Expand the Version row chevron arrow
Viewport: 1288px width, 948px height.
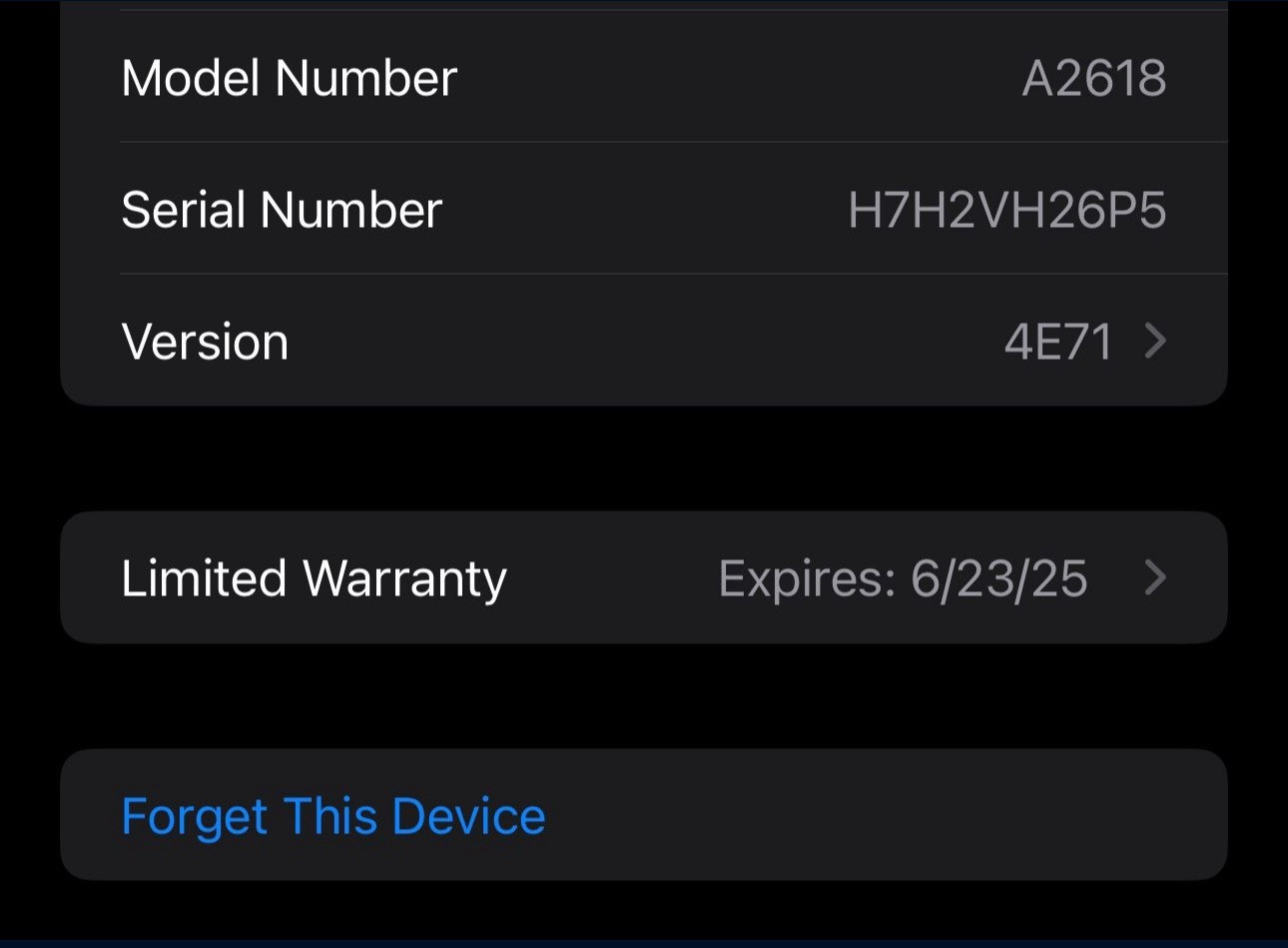[x=1155, y=342]
